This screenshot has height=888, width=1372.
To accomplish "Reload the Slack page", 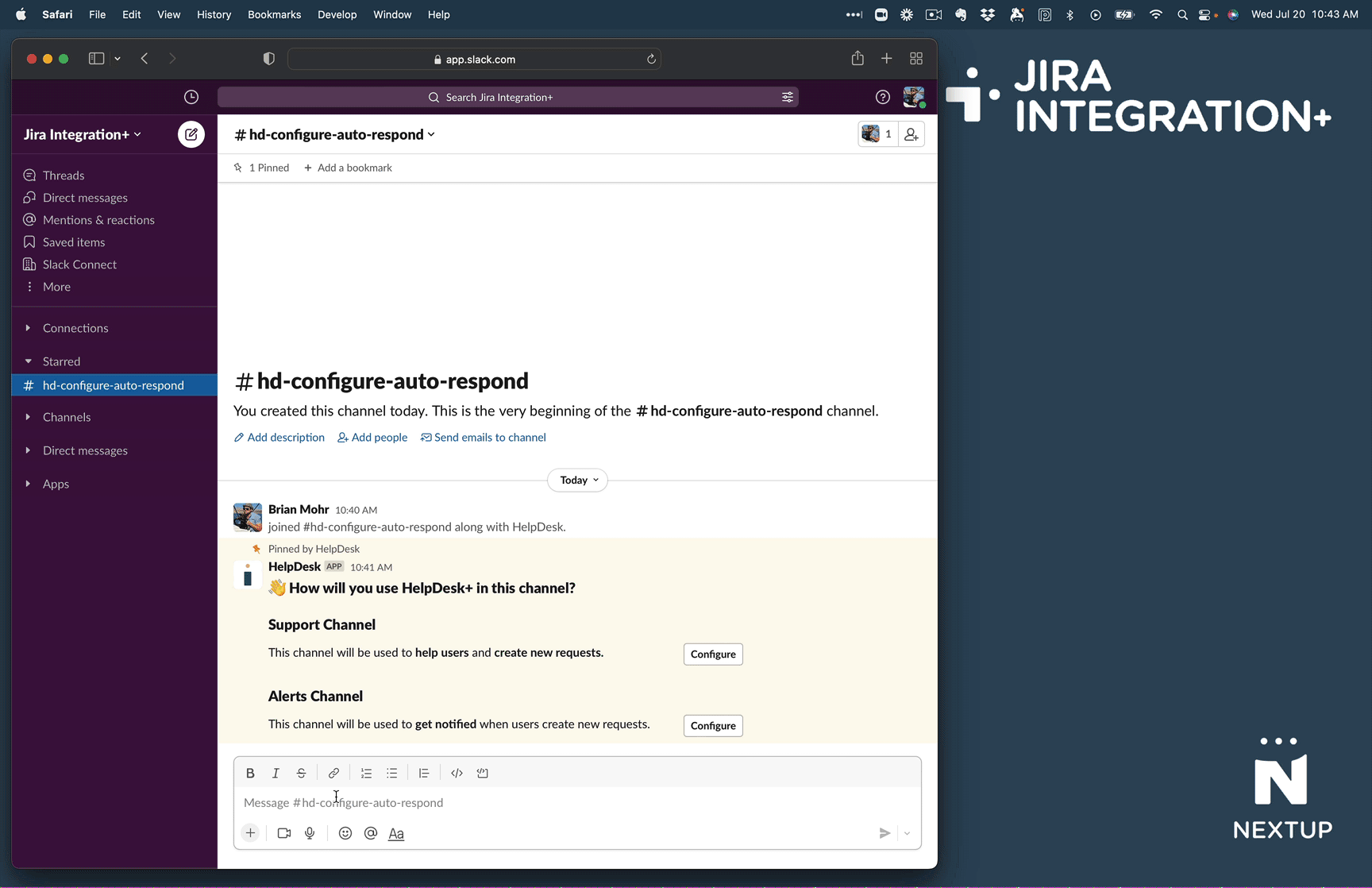I will (x=651, y=59).
